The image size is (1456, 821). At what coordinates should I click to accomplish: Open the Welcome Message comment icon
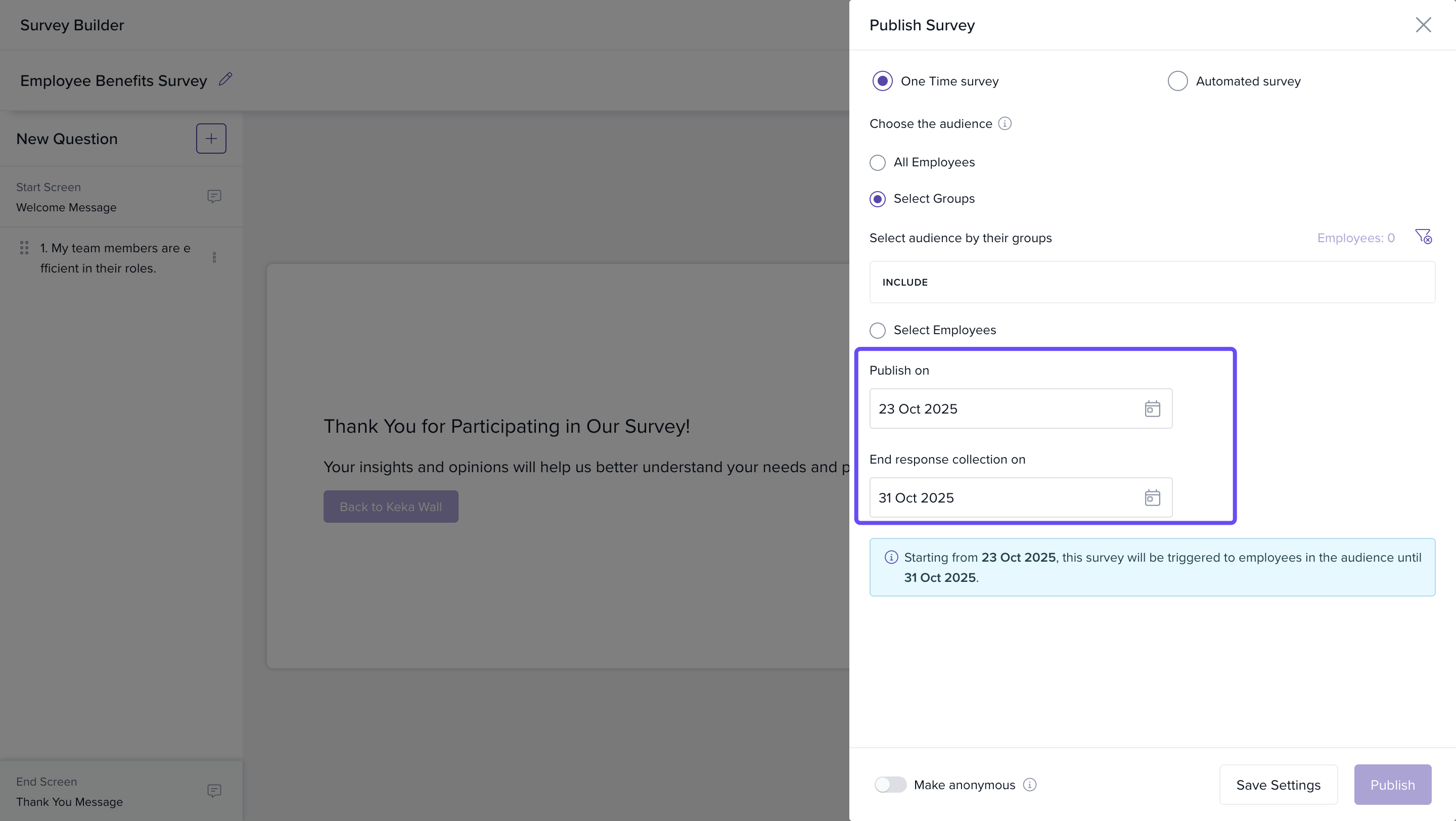[x=214, y=196]
